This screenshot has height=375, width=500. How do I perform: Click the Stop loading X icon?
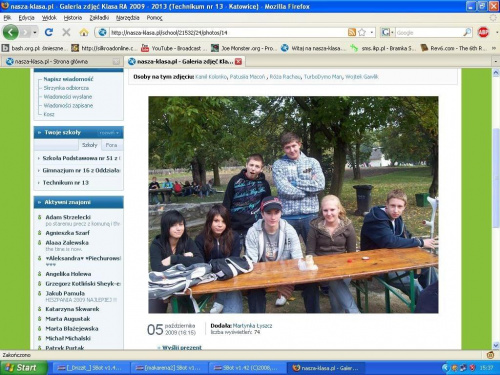66,32
